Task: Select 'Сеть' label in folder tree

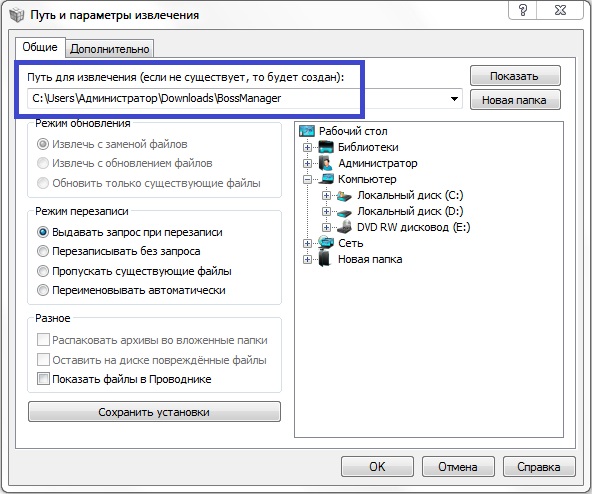Action: pyautogui.click(x=350, y=243)
